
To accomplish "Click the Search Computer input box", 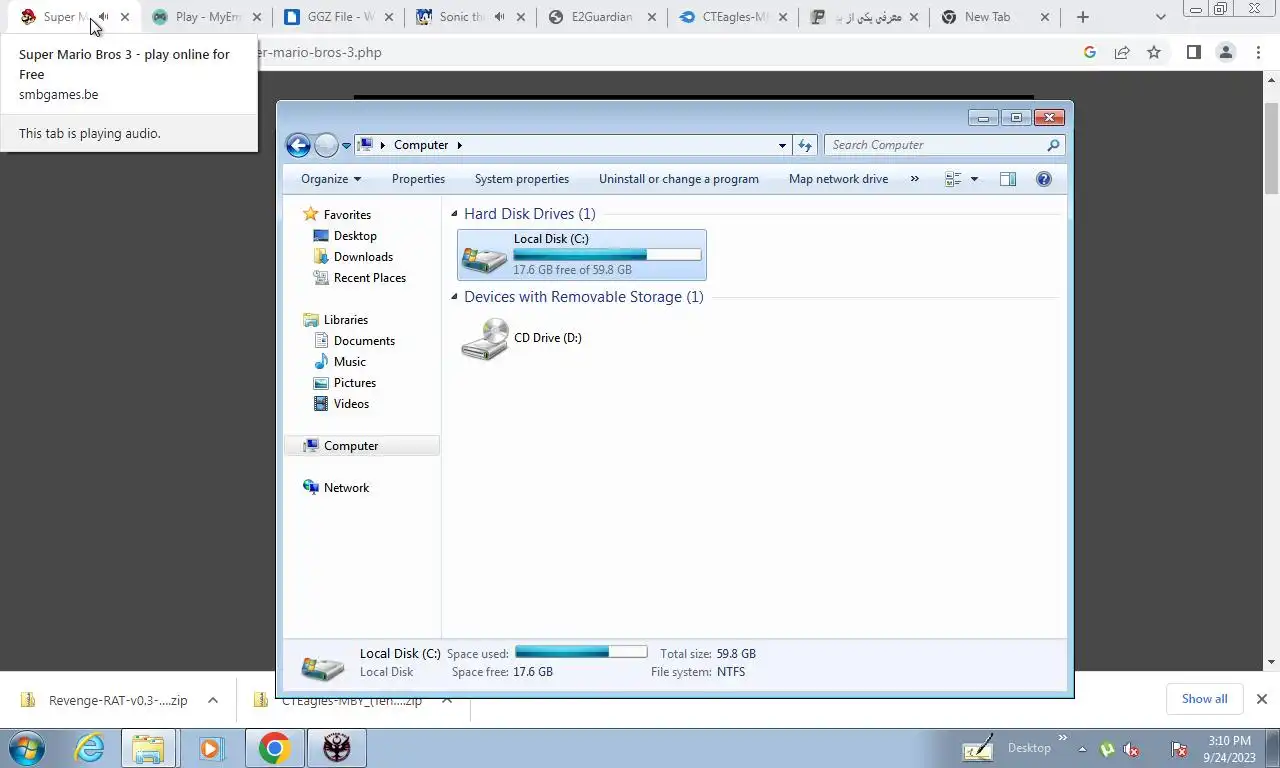I will pos(935,145).
